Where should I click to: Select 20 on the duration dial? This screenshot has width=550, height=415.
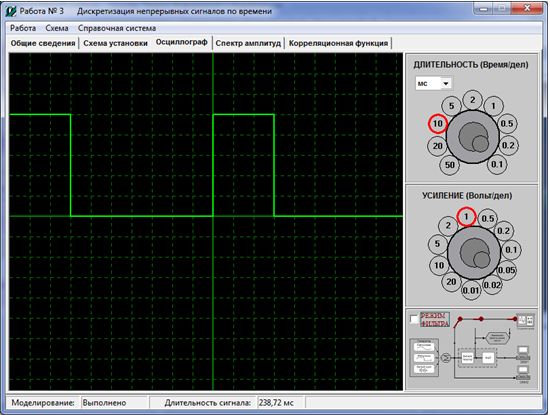click(437, 146)
